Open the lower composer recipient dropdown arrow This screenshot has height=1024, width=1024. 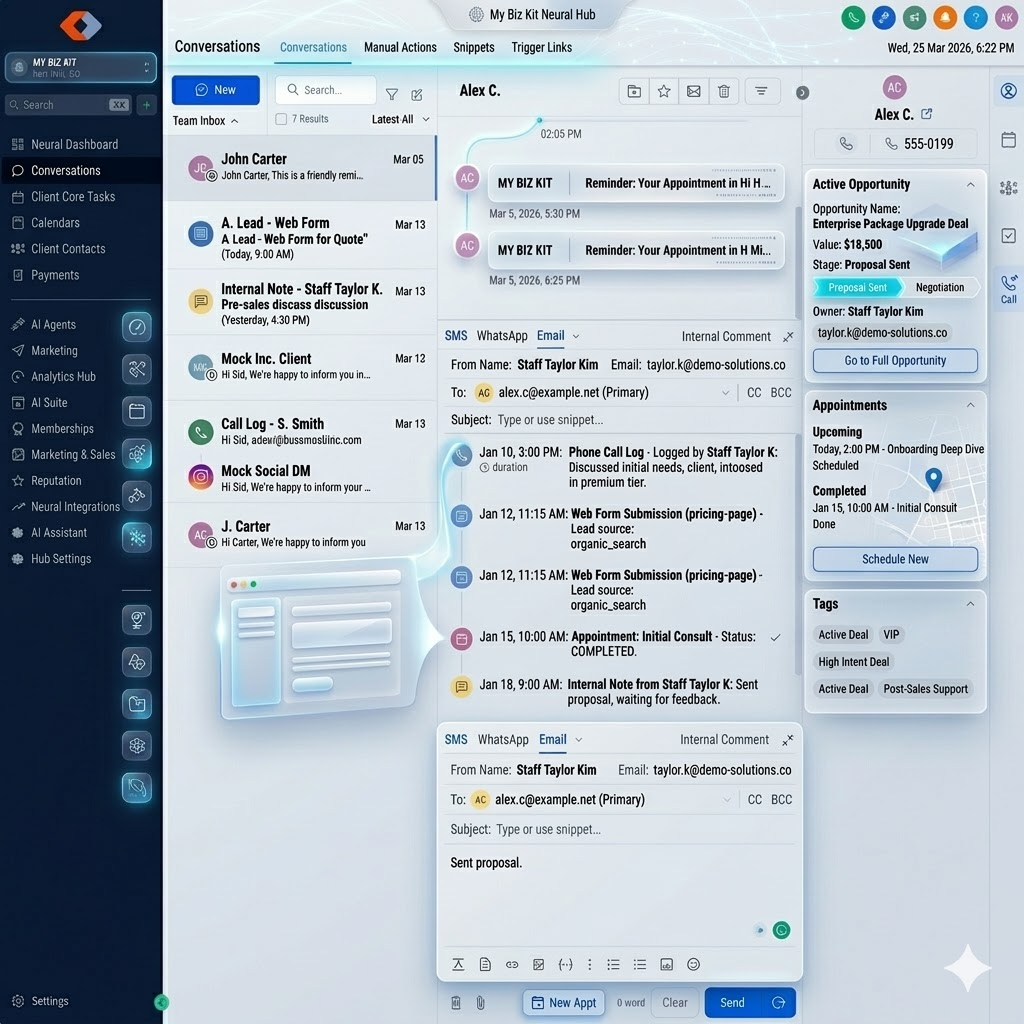pos(726,800)
